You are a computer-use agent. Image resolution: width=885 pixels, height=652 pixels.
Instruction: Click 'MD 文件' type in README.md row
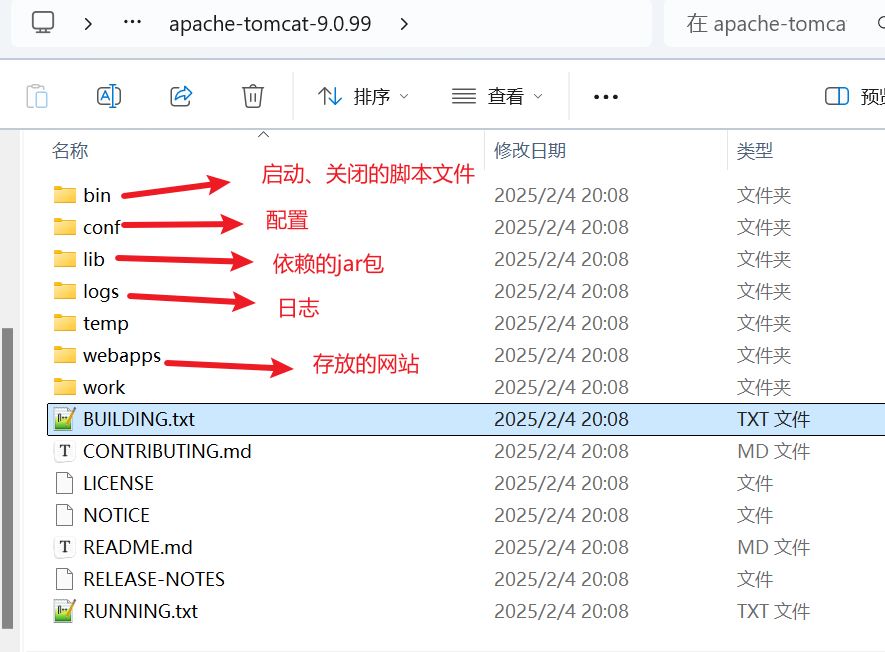point(773,547)
